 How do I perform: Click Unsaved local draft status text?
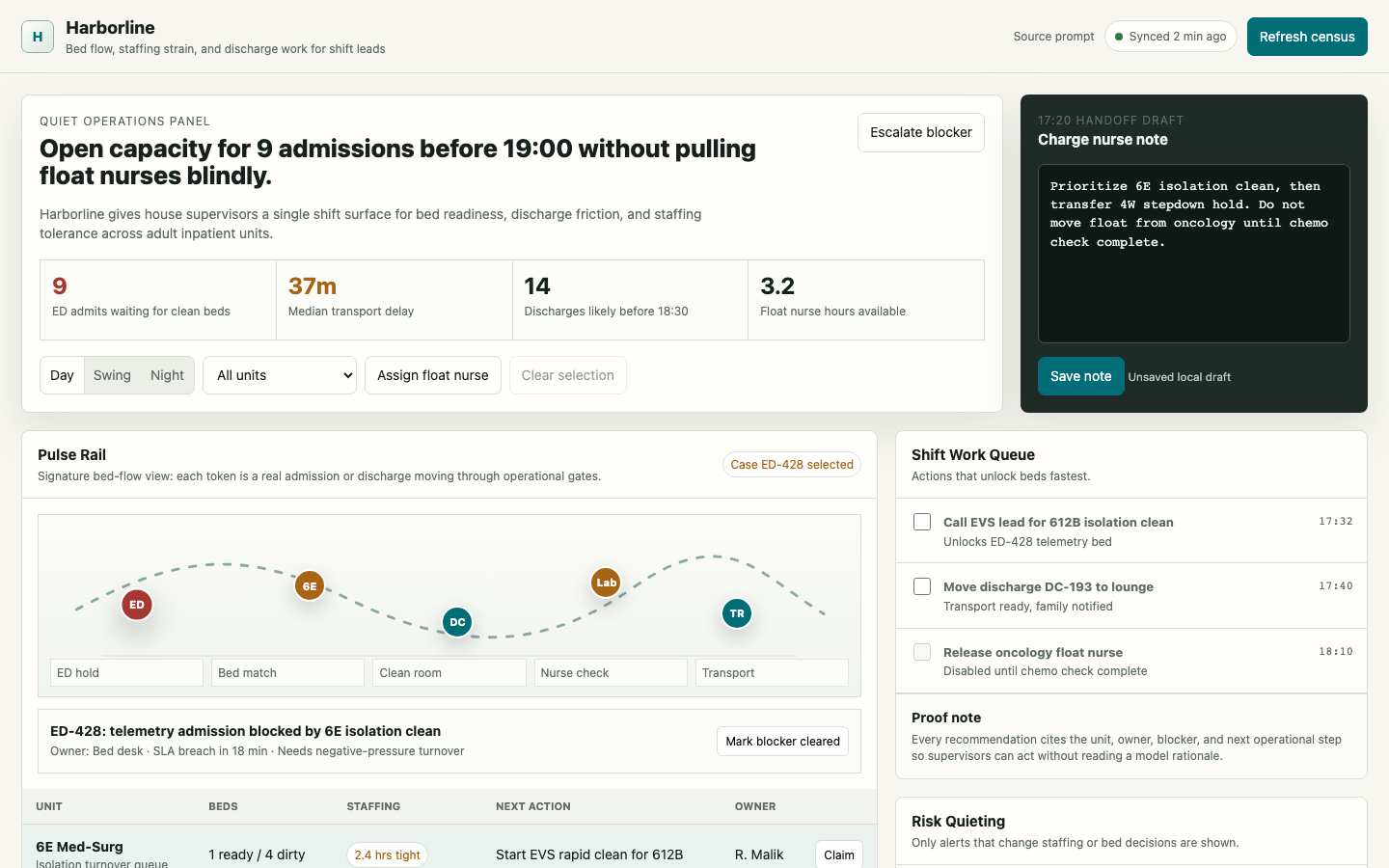tap(1180, 377)
